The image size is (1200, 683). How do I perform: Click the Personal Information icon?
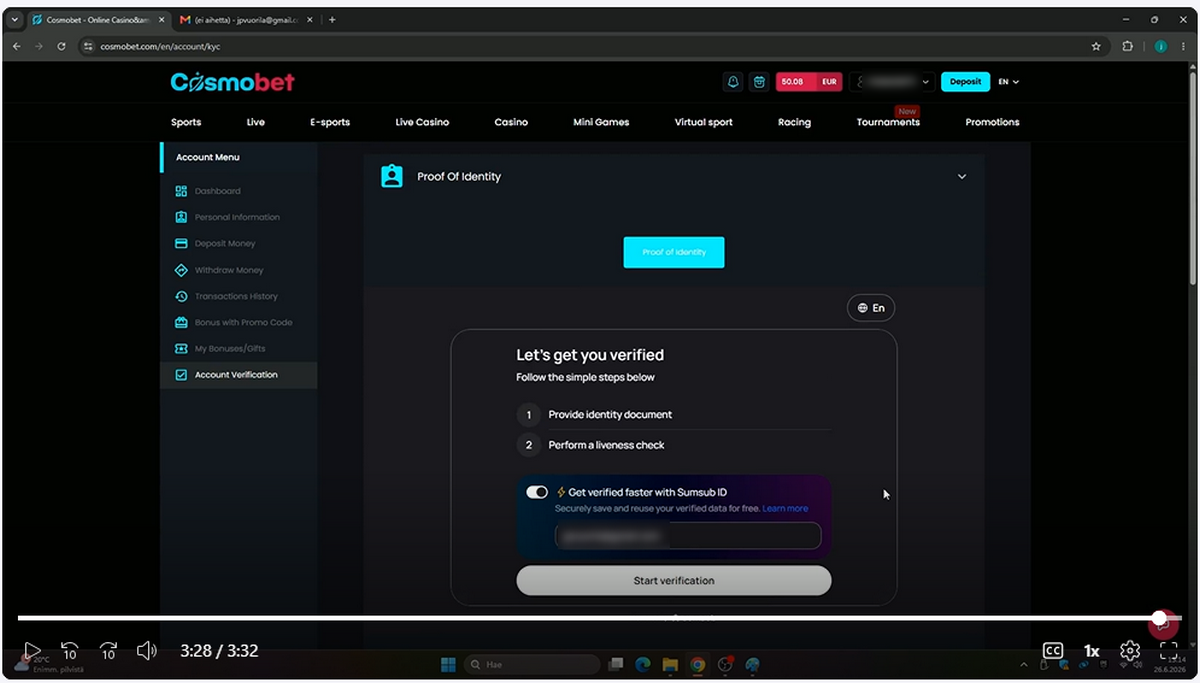point(181,217)
